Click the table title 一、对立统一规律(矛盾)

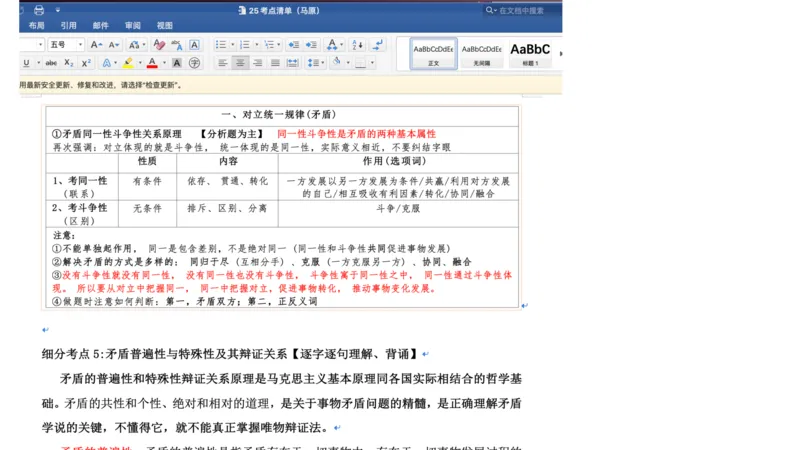(x=279, y=115)
